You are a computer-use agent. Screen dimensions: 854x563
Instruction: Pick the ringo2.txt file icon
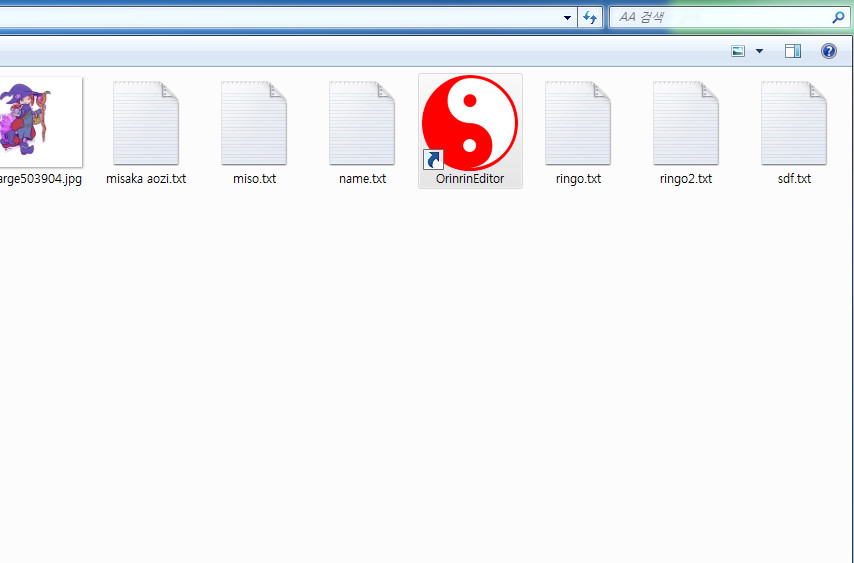(686, 123)
